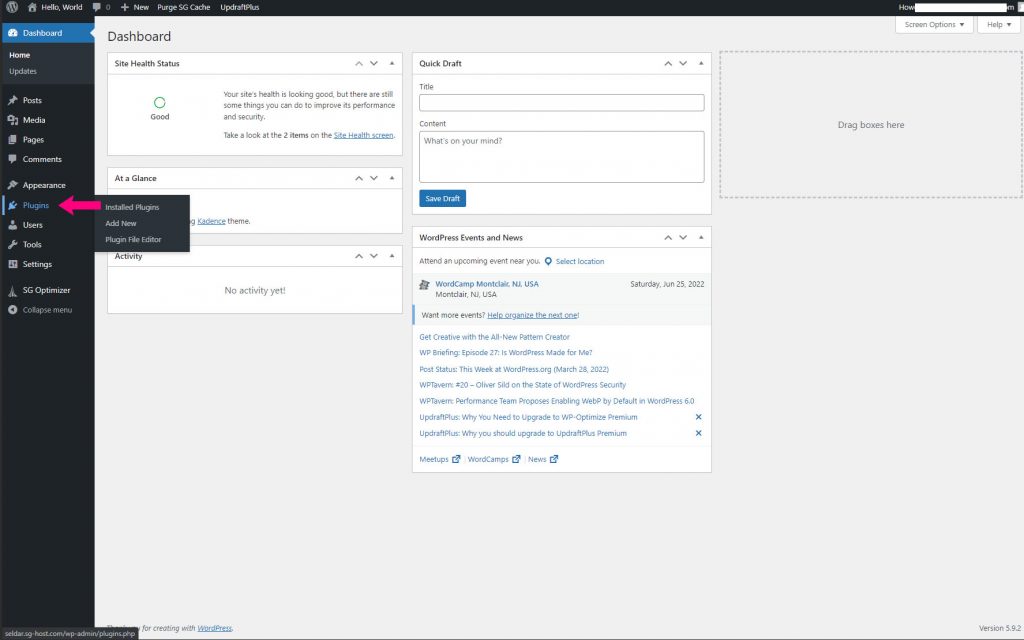
Task: Toggle WordPress Events and News panel
Action: [701, 238]
